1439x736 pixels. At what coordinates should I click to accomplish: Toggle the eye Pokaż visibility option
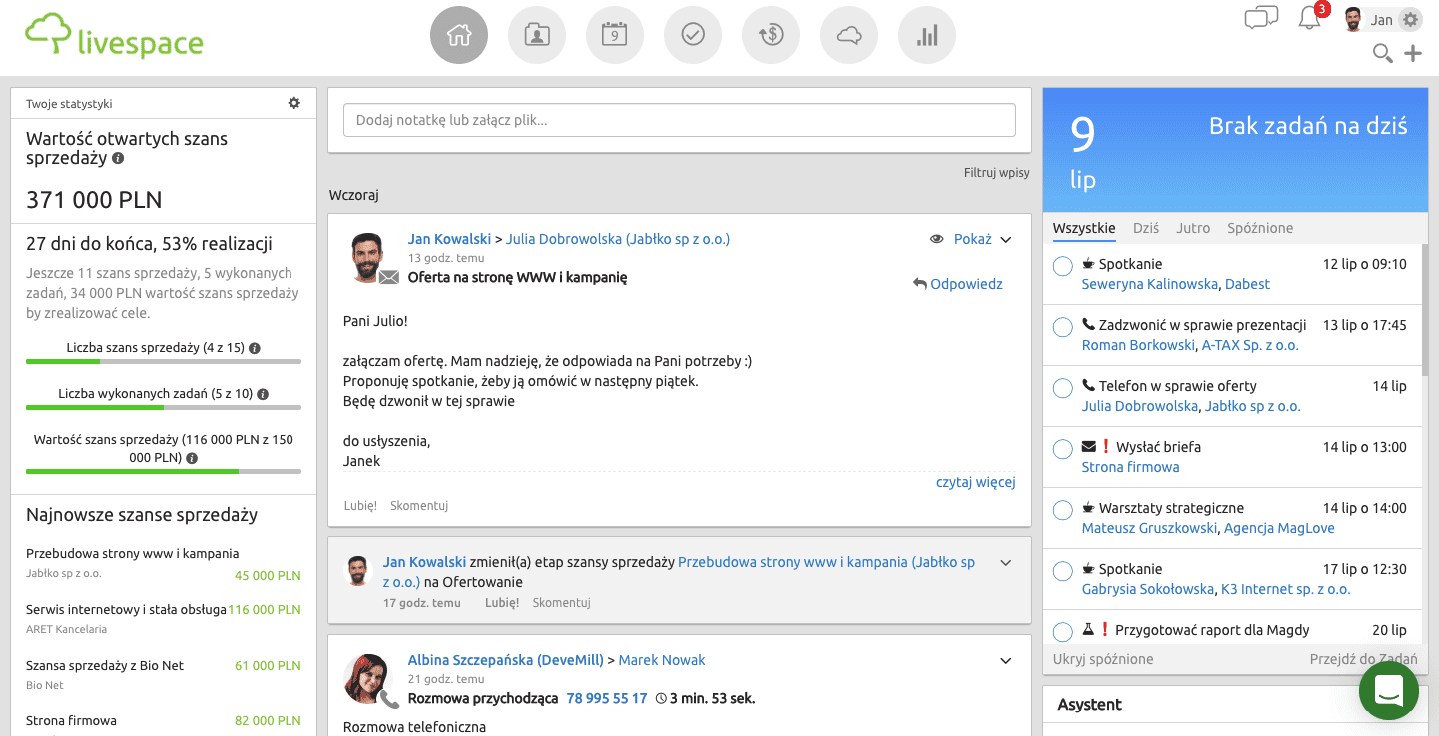point(961,239)
